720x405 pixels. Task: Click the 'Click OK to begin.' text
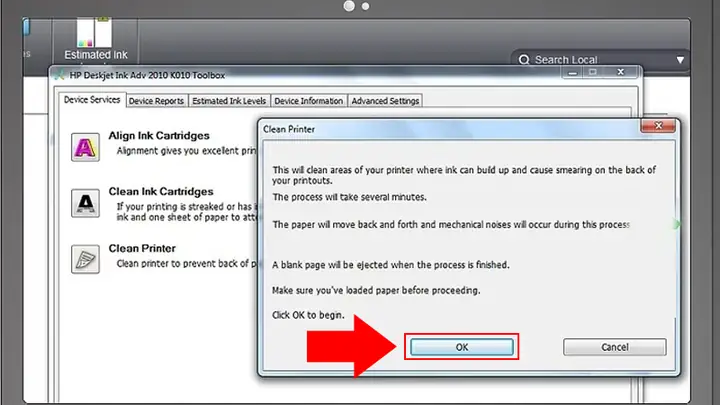308,315
